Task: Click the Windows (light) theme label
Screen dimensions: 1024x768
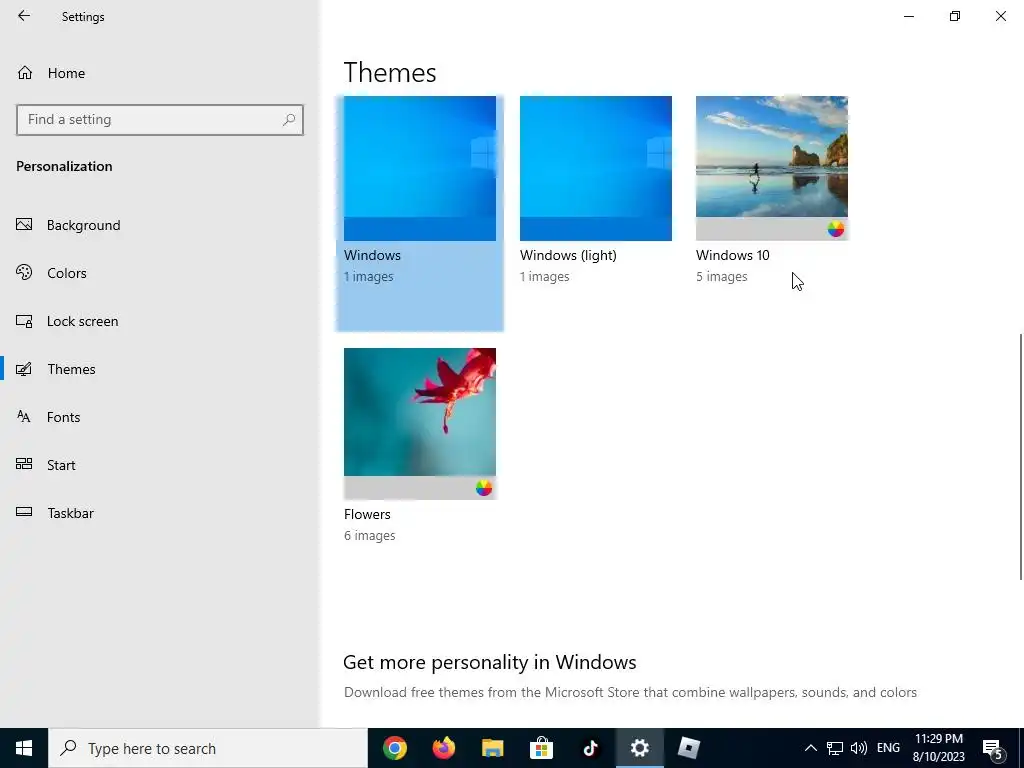Action: click(568, 255)
